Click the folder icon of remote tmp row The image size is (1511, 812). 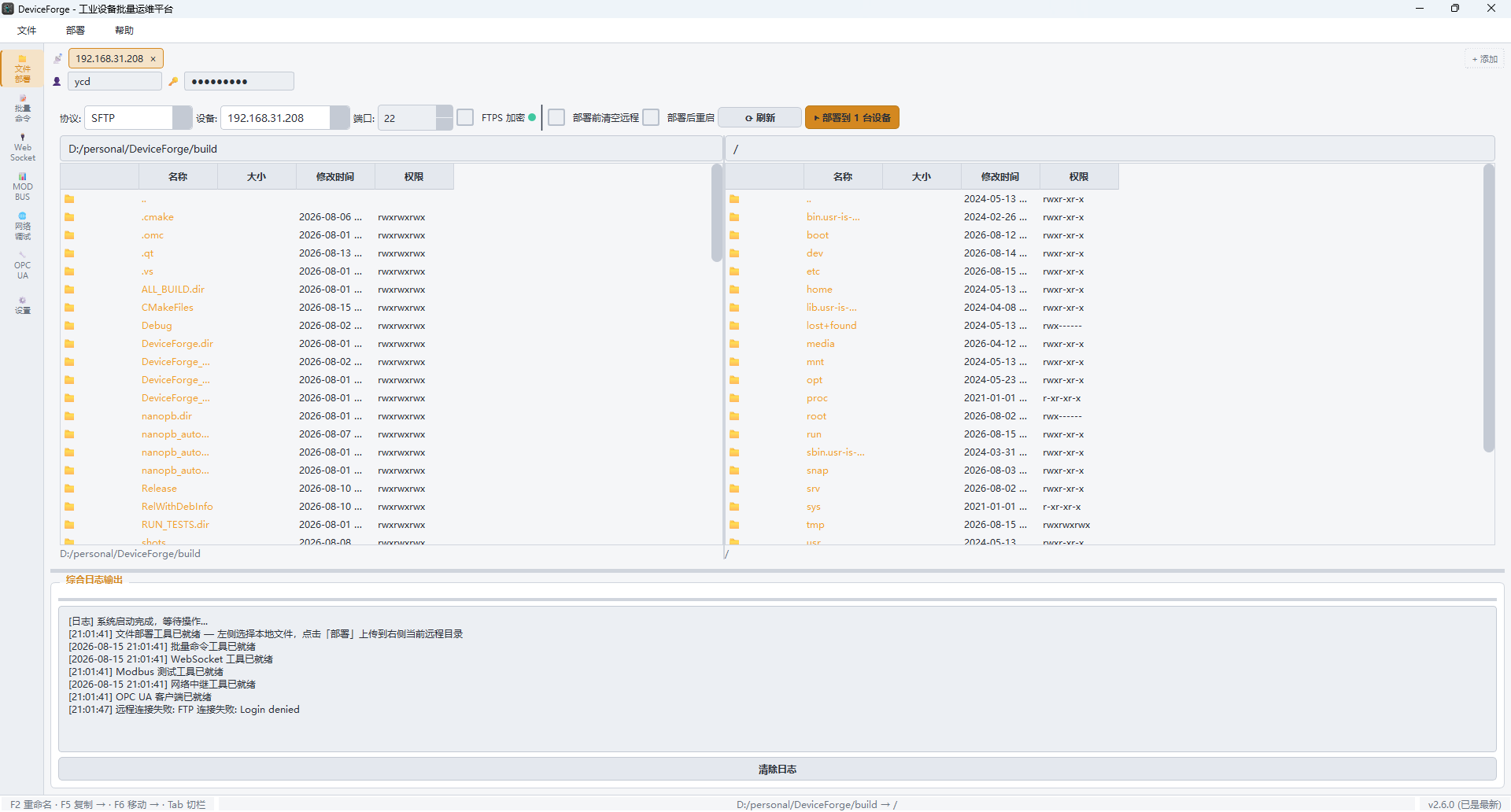(x=734, y=525)
